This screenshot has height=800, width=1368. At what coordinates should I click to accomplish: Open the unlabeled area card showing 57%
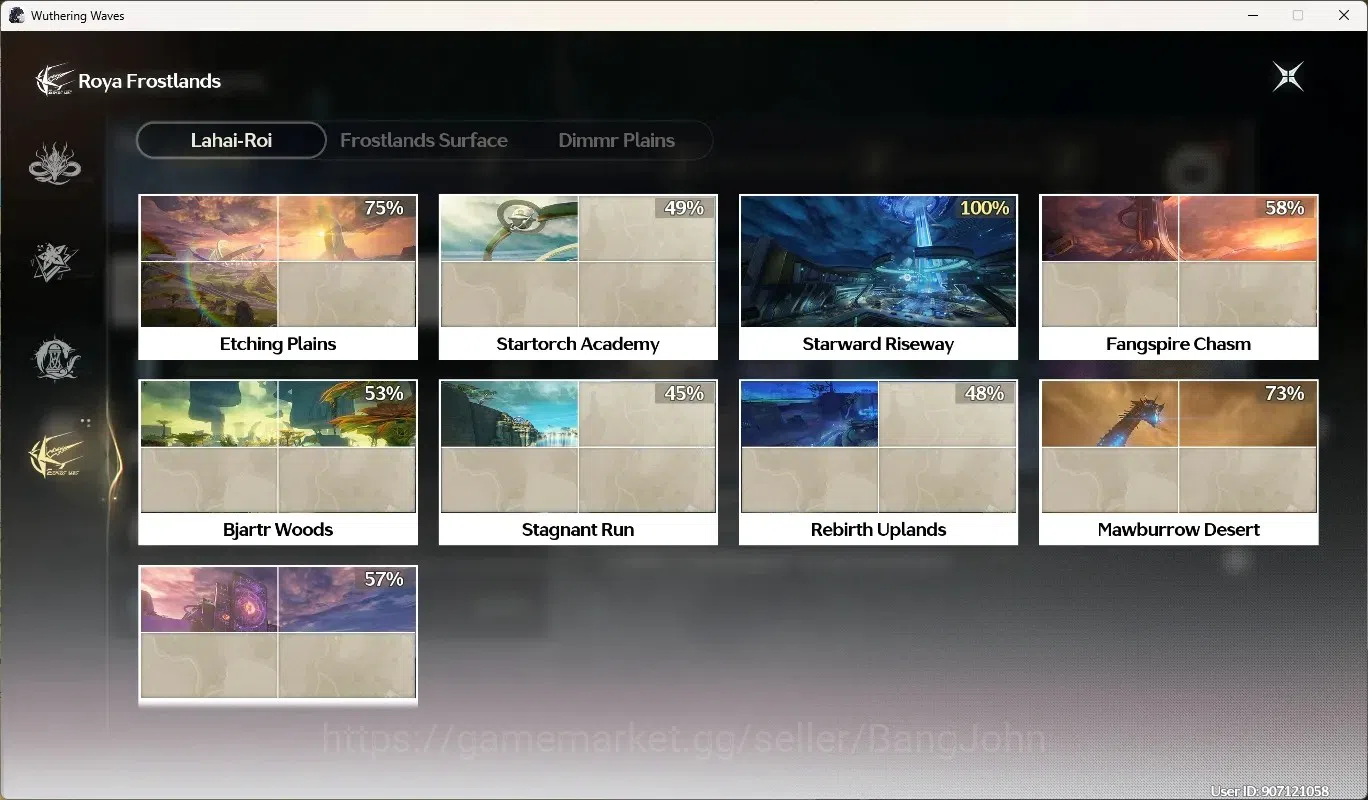click(278, 635)
